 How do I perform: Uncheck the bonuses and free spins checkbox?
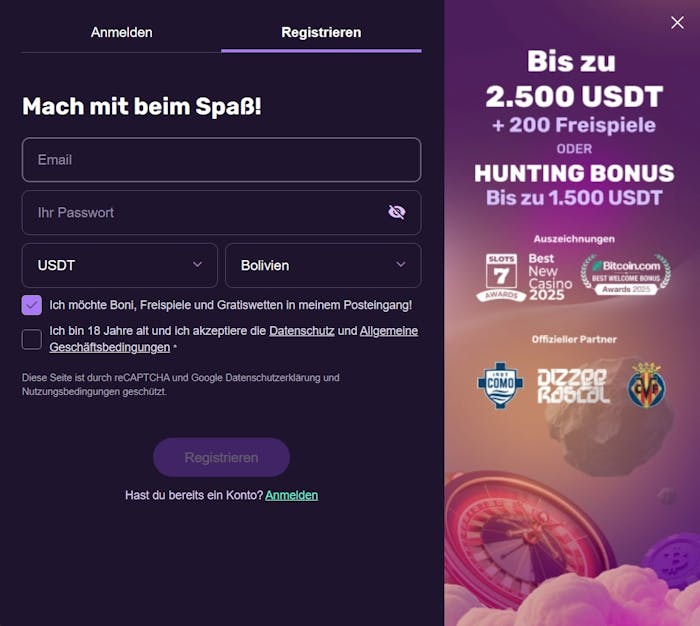[x=32, y=305]
